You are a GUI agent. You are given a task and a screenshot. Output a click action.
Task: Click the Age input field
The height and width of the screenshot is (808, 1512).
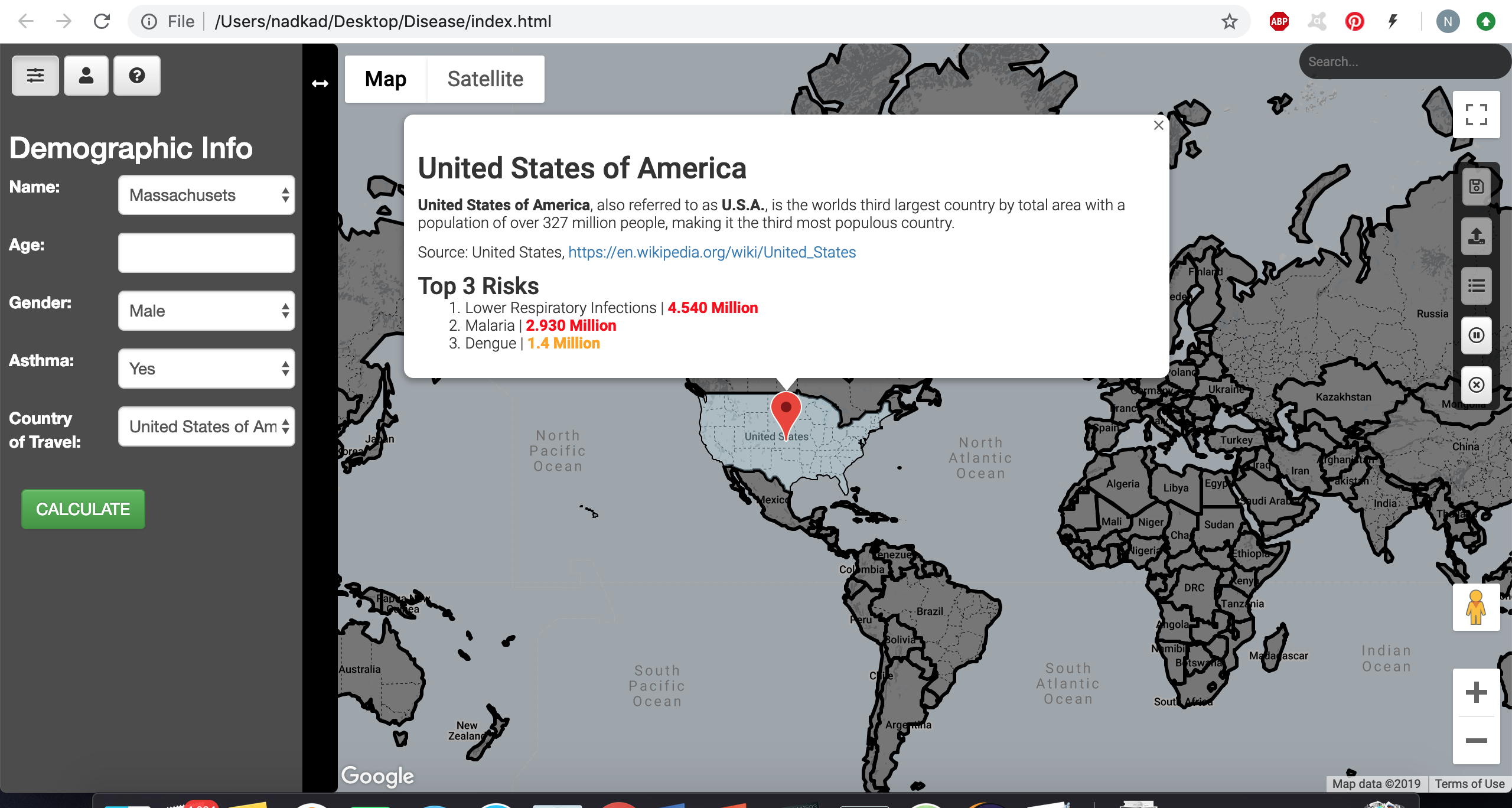(x=206, y=253)
